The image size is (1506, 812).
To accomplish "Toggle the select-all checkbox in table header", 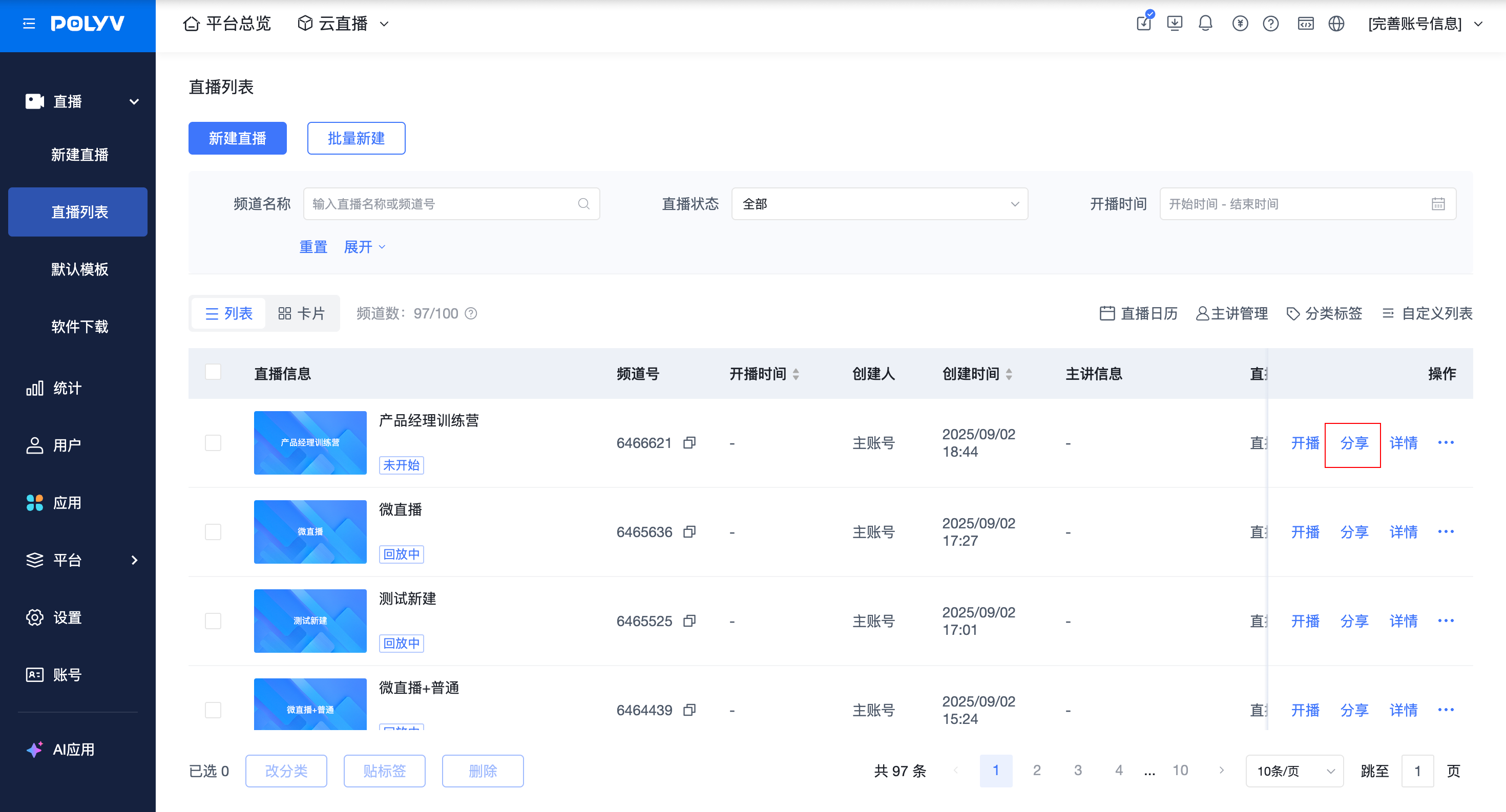I will (214, 372).
